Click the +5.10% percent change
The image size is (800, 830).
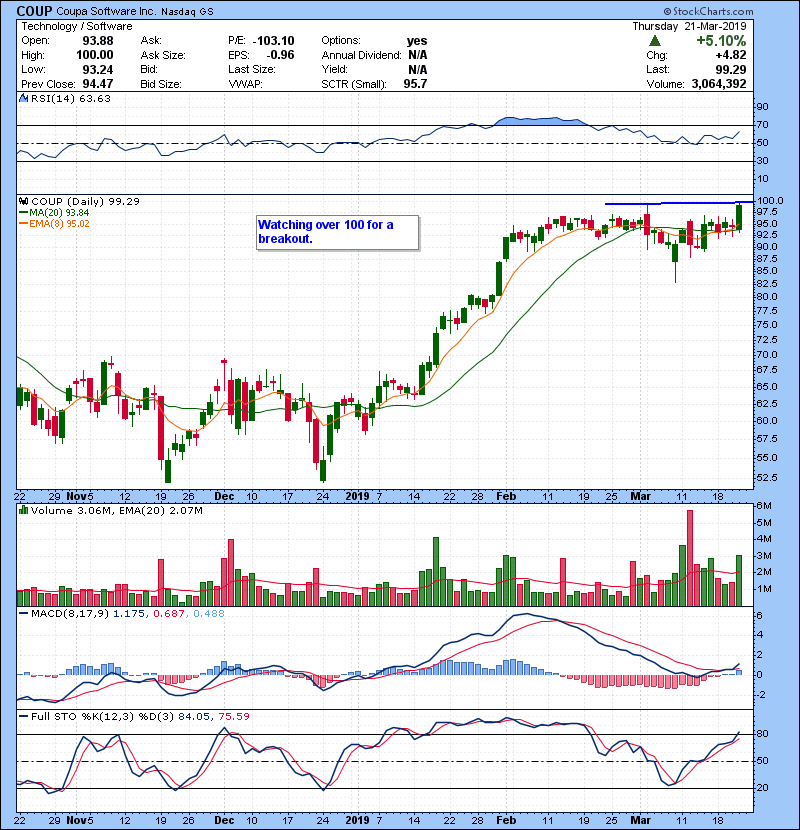pos(721,41)
